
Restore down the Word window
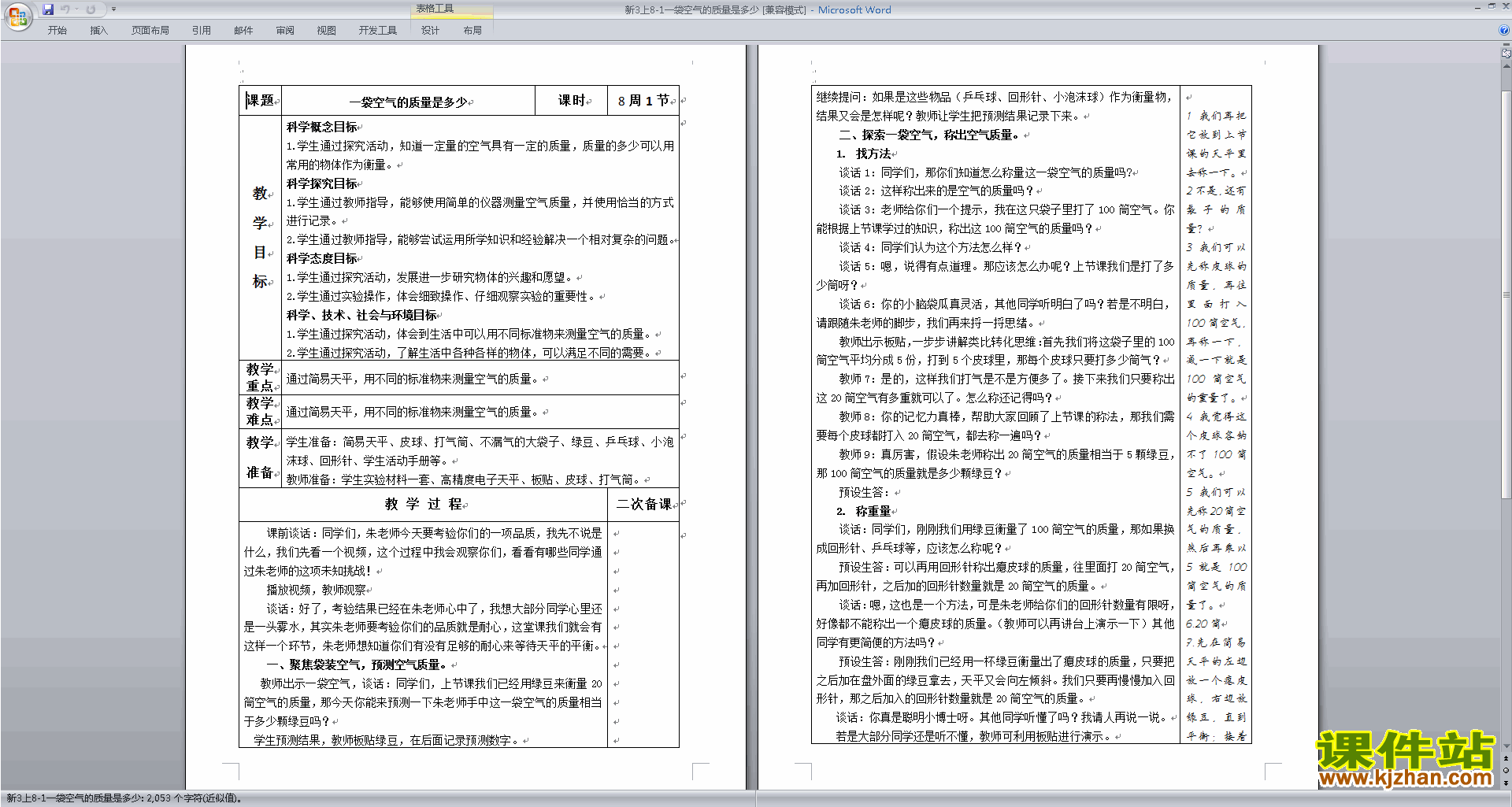coord(1492,6)
